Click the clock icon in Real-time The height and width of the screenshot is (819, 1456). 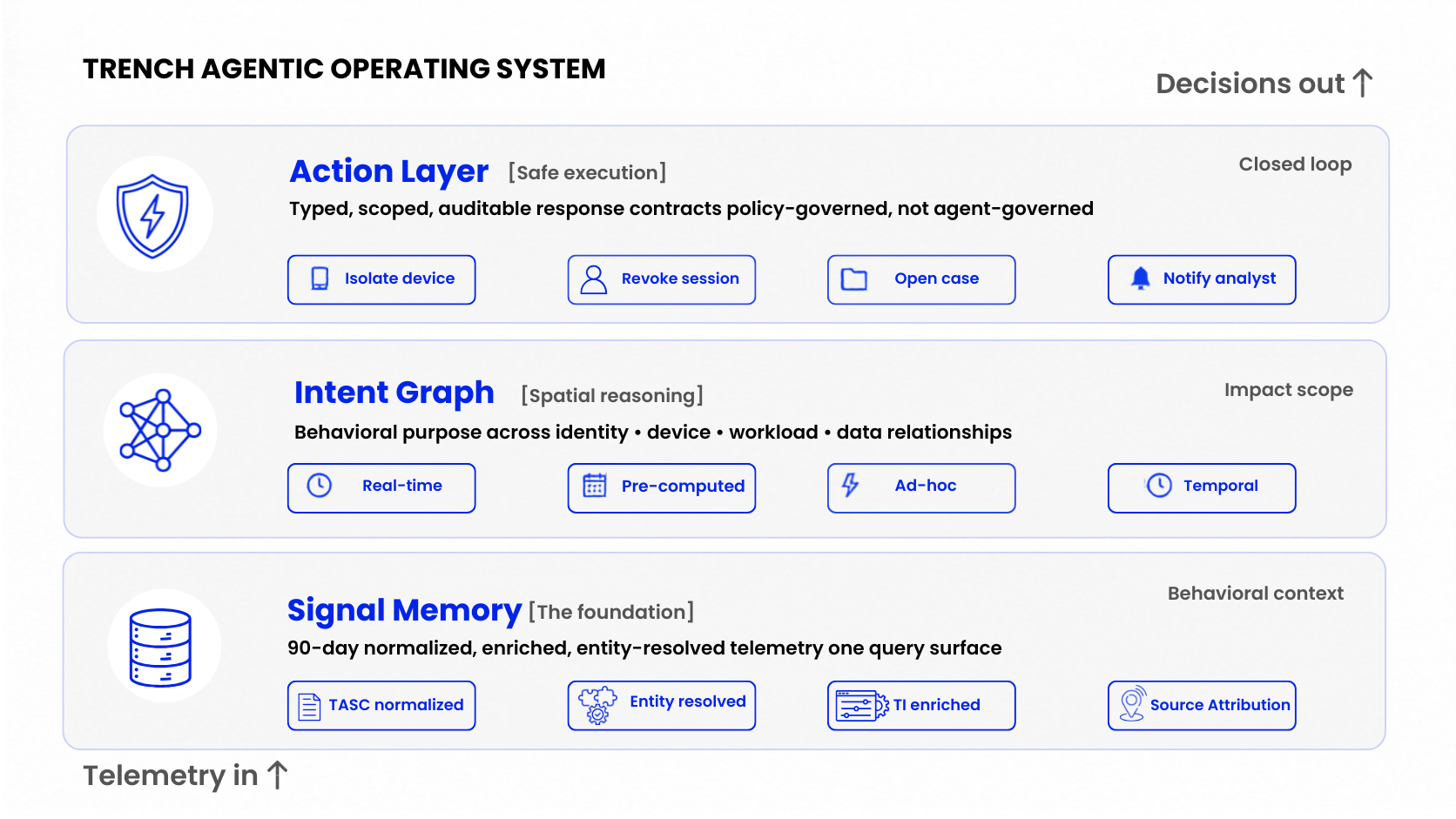tap(320, 486)
